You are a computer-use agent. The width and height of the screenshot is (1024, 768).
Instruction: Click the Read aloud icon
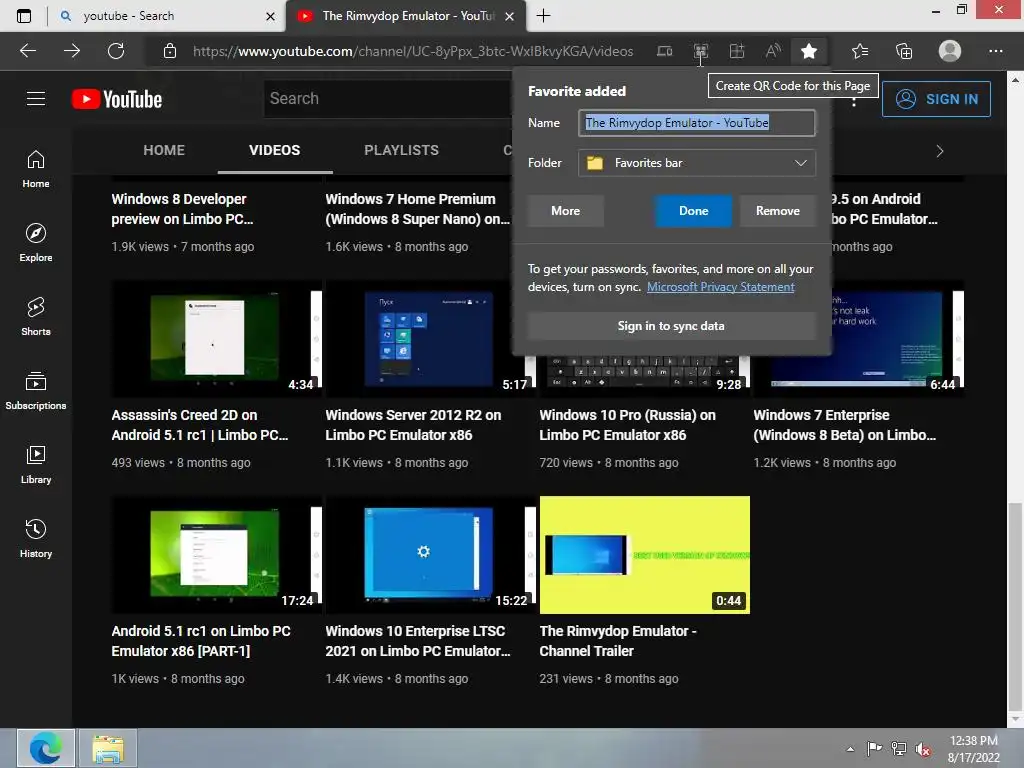click(x=773, y=51)
